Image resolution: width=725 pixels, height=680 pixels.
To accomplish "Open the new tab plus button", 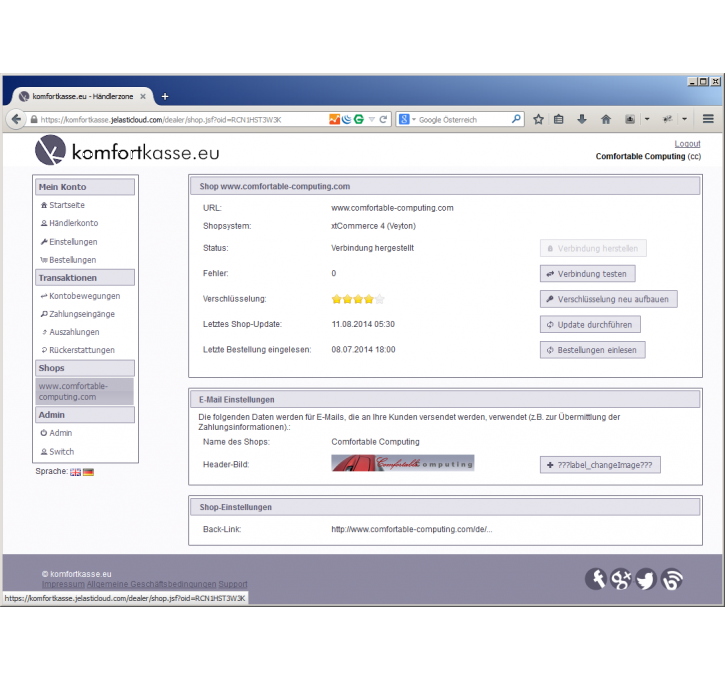I will (165, 97).
